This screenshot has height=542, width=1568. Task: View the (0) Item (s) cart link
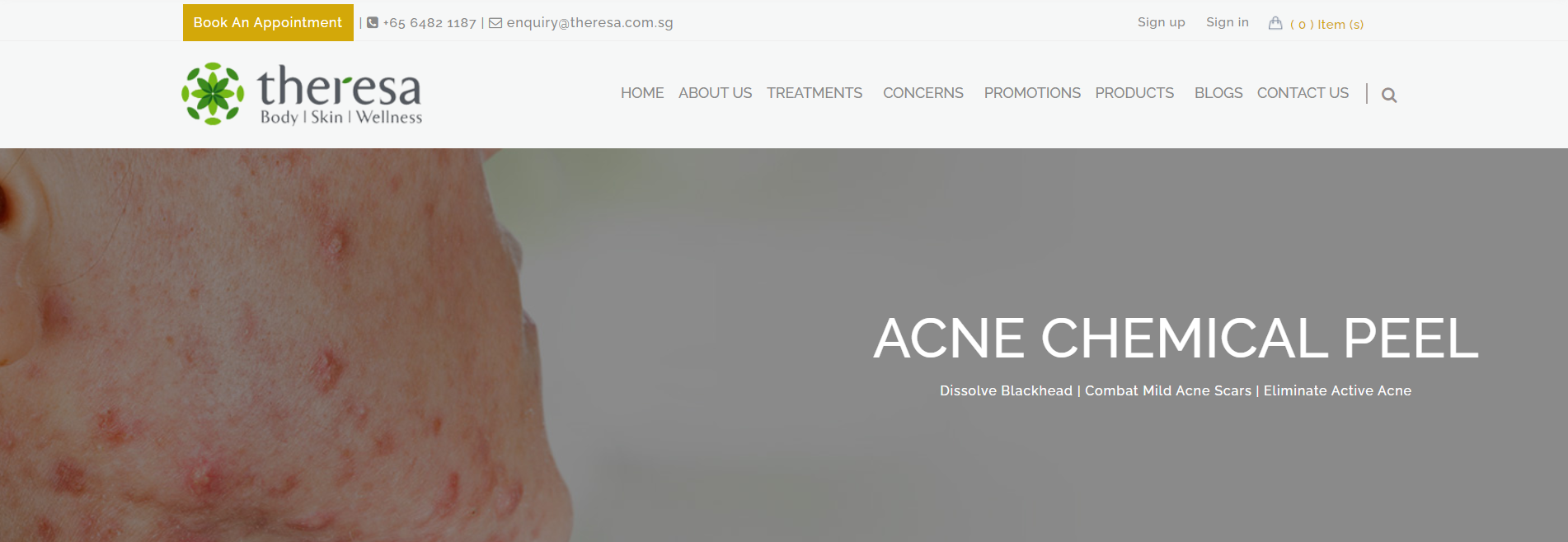coord(1326,25)
